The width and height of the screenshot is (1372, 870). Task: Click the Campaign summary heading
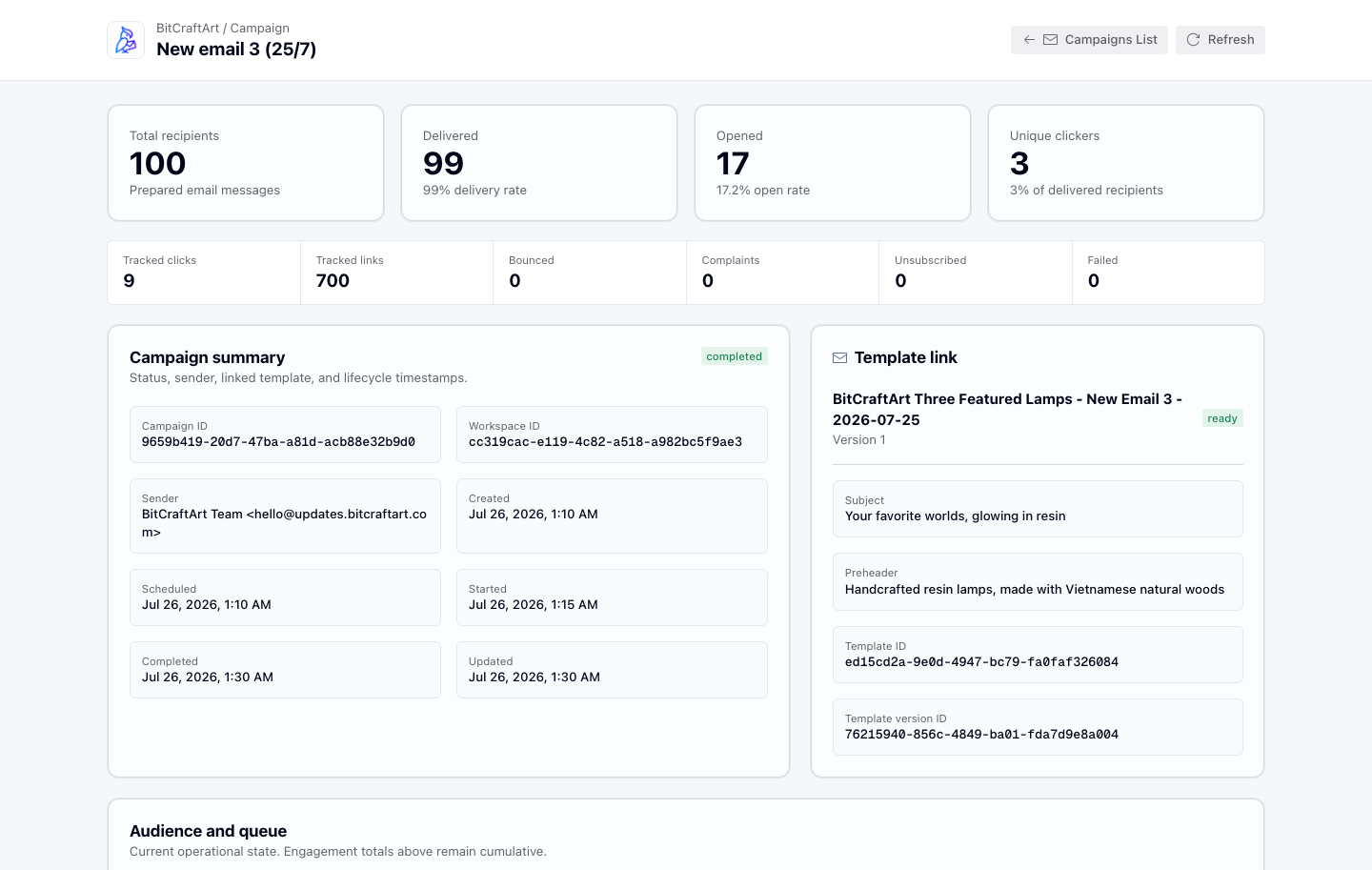pos(207,357)
